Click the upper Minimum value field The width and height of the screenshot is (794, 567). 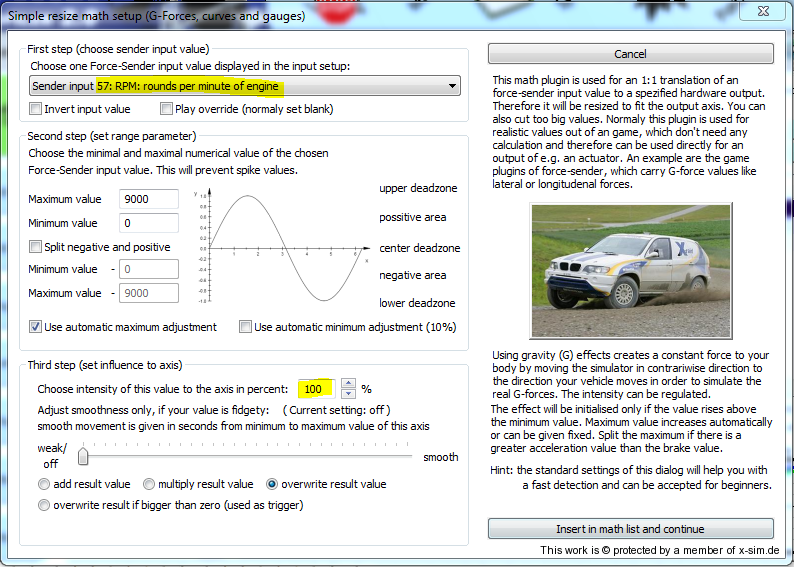(148, 223)
